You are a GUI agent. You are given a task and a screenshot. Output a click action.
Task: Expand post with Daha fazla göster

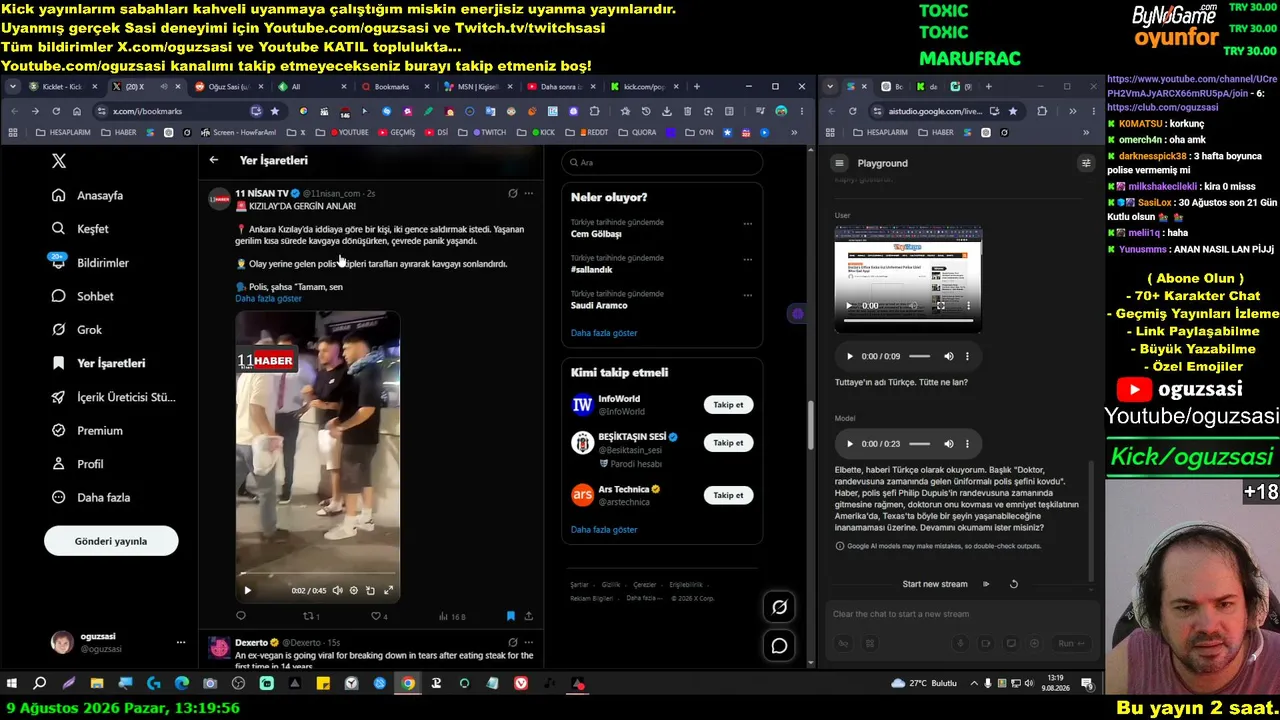pyautogui.click(x=268, y=299)
